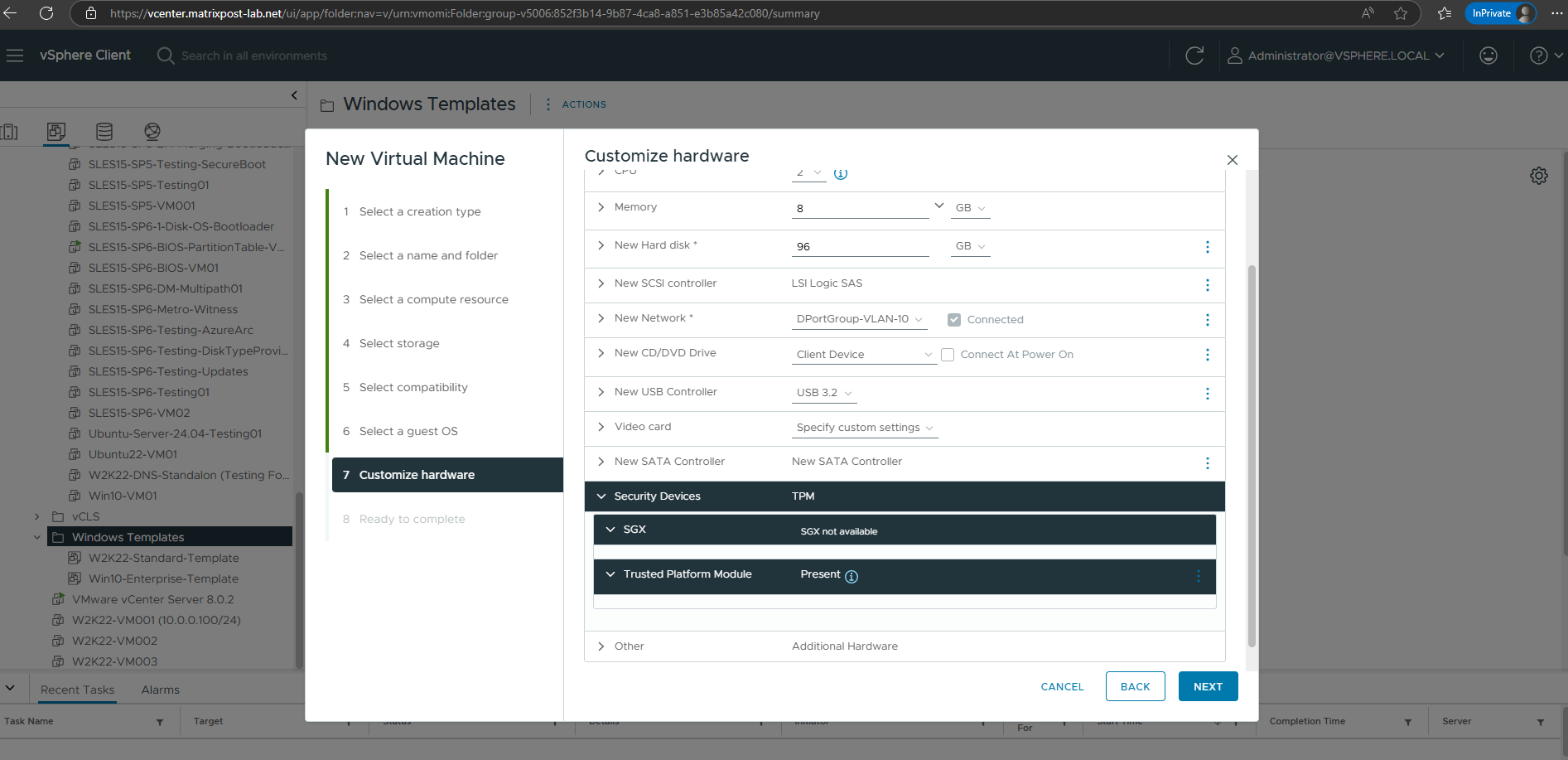Switch to Networking inventory icon
The image size is (1568, 760).
tap(152, 132)
